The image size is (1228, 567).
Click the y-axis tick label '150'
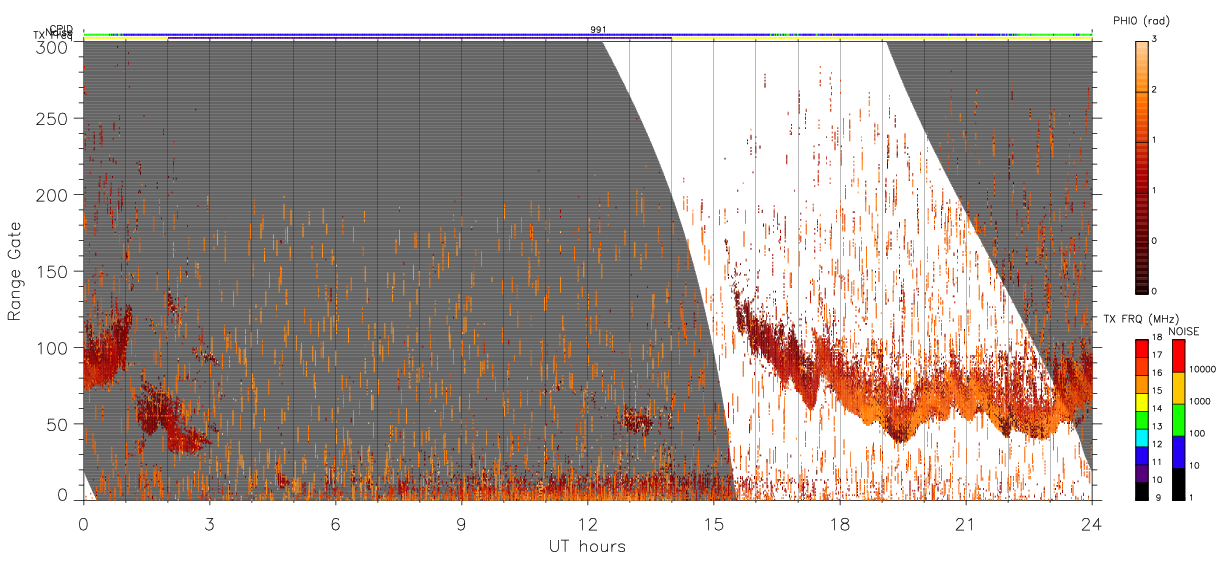point(52,271)
